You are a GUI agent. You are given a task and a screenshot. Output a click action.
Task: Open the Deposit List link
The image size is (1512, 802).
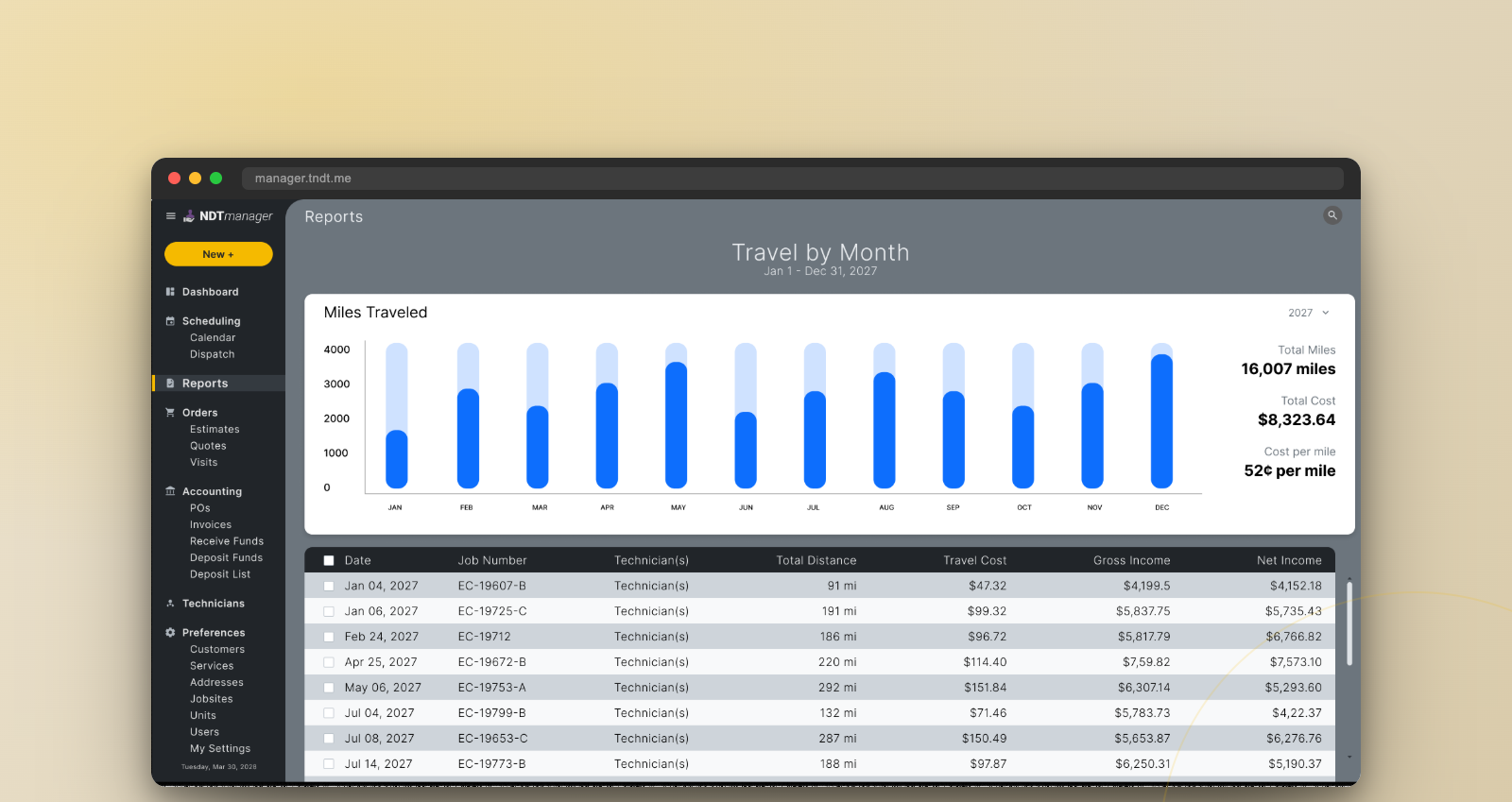(x=220, y=574)
